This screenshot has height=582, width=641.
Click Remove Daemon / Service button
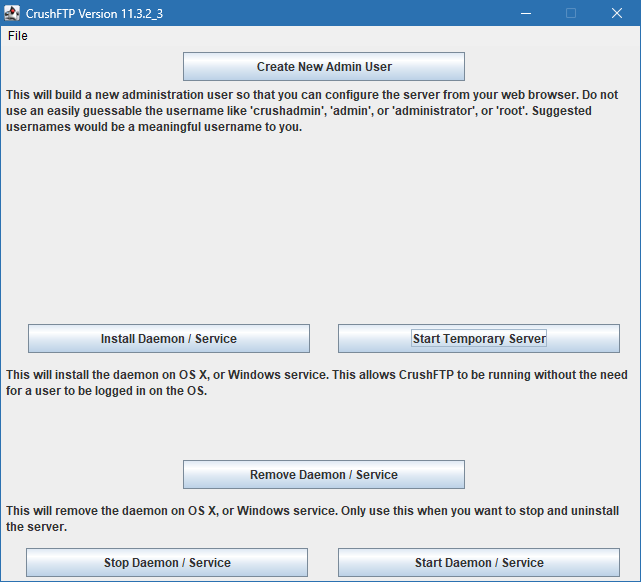(x=324, y=475)
